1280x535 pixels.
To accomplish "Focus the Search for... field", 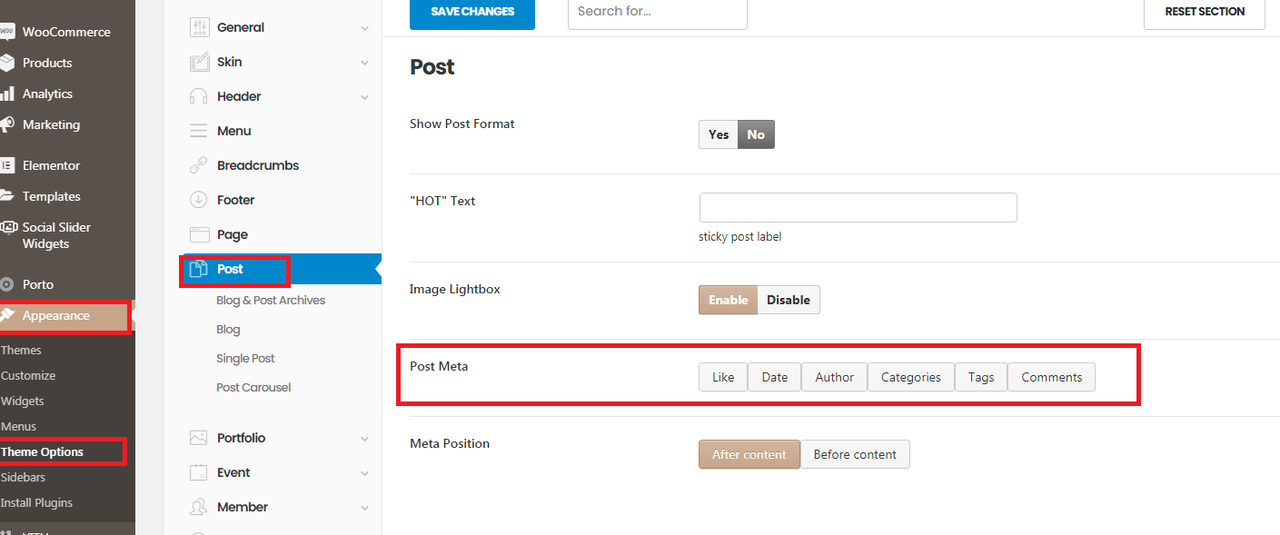I will (x=657, y=12).
